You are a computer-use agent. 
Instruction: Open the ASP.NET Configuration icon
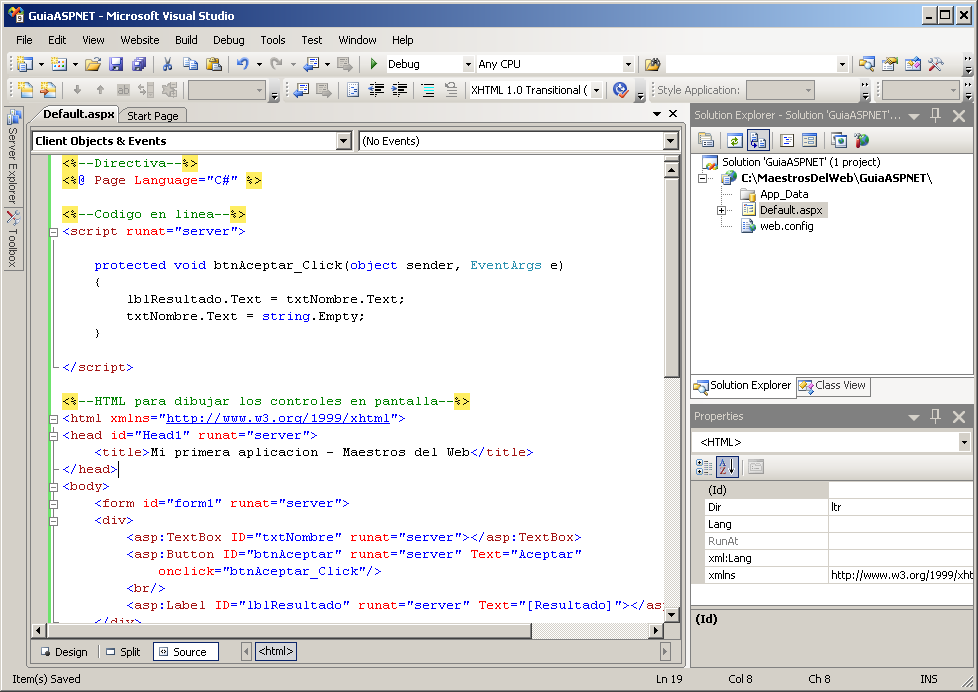point(861,140)
